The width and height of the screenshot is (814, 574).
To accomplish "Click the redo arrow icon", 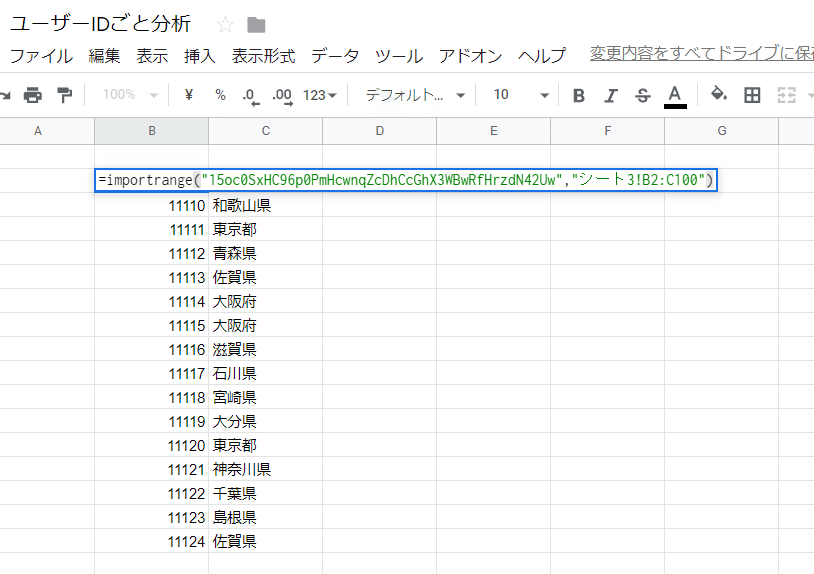I will 5,95.
